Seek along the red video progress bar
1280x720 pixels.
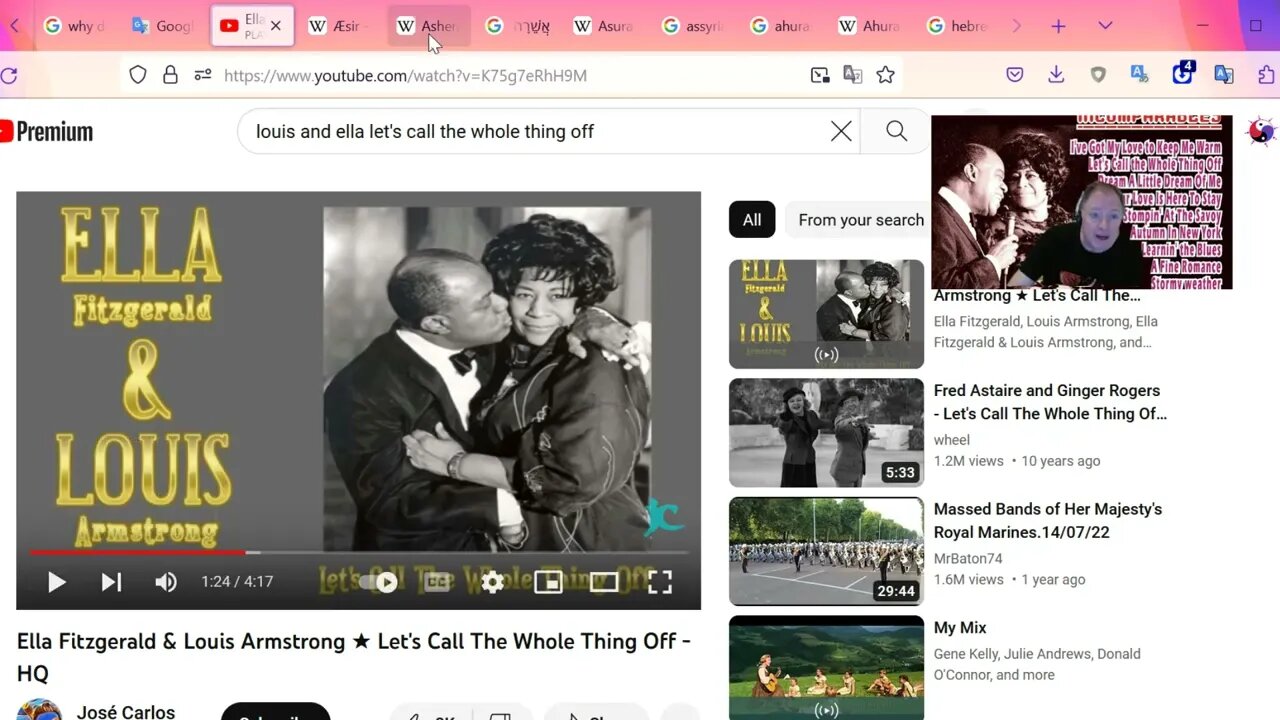(358, 552)
